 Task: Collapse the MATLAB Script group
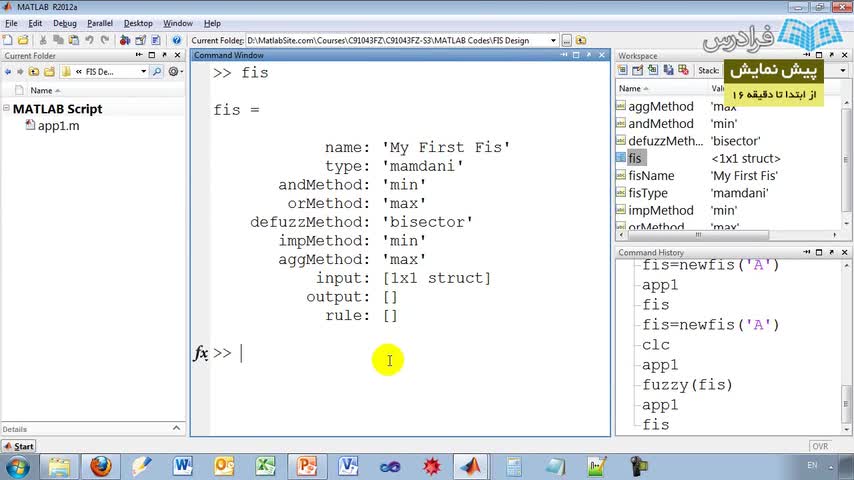point(6,108)
